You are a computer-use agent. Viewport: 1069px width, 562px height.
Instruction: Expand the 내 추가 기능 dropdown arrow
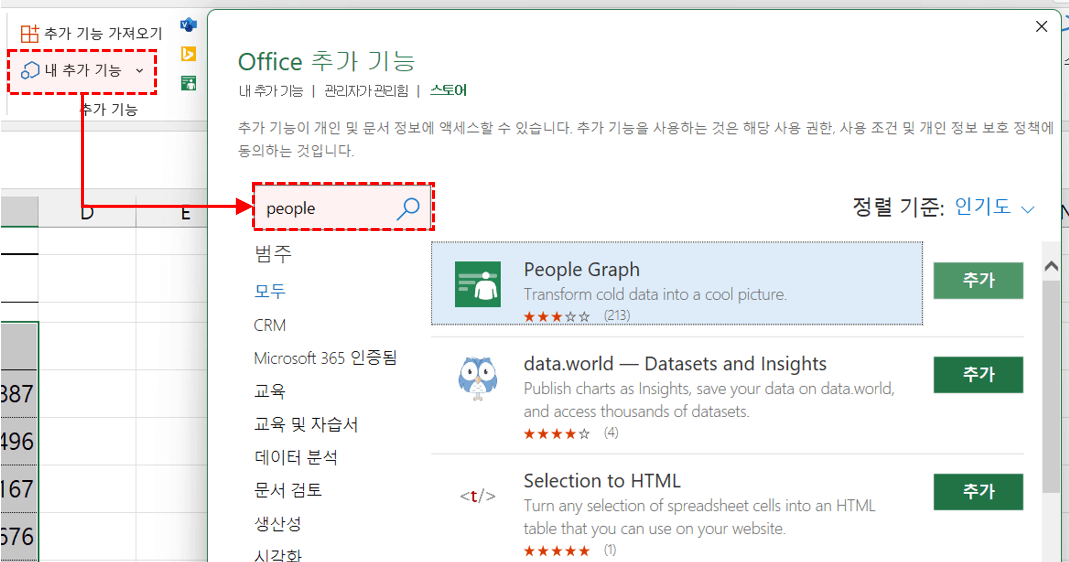[x=140, y=70]
